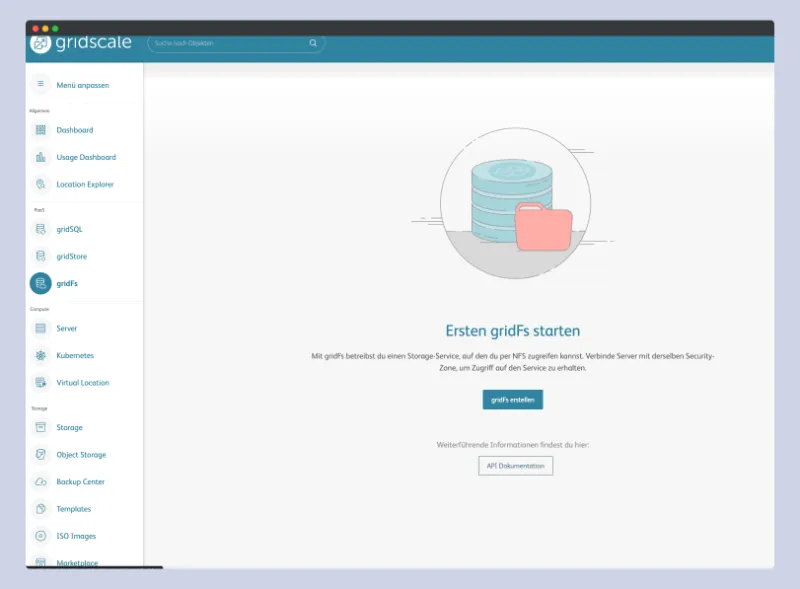Click the ISO Images disc icon

coord(41,536)
